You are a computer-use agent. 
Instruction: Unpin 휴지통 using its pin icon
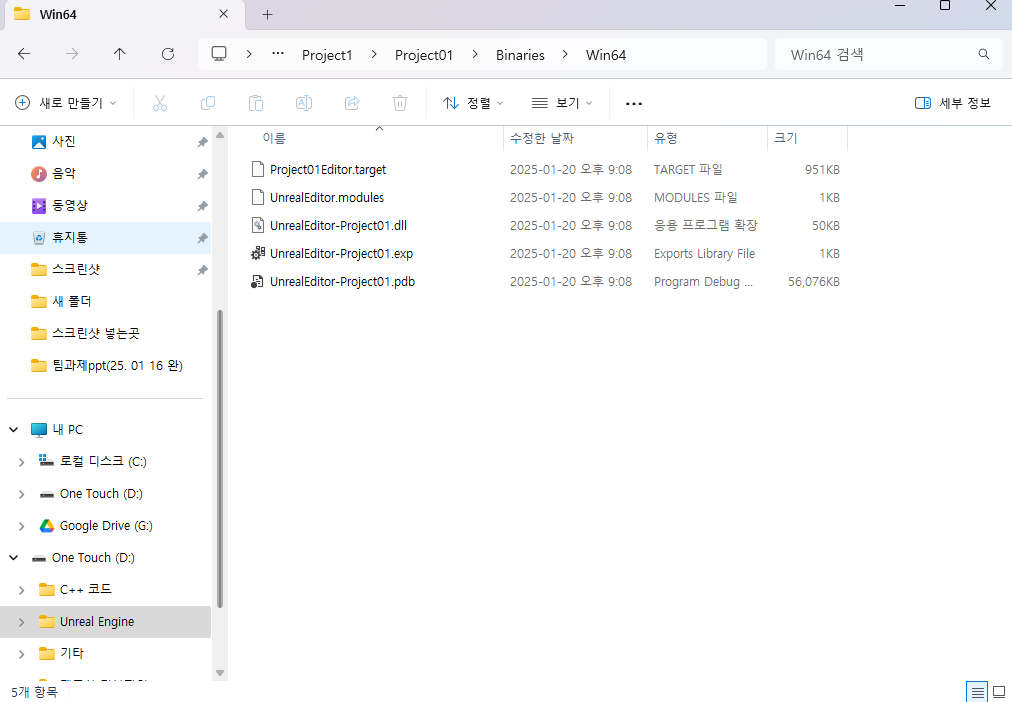(x=202, y=238)
